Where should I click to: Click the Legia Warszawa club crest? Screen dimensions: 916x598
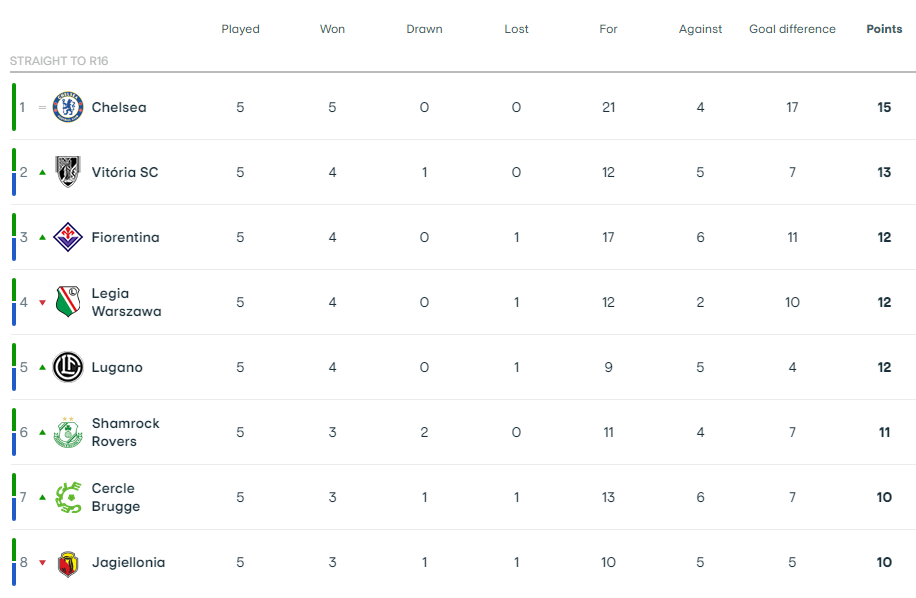[x=68, y=302]
